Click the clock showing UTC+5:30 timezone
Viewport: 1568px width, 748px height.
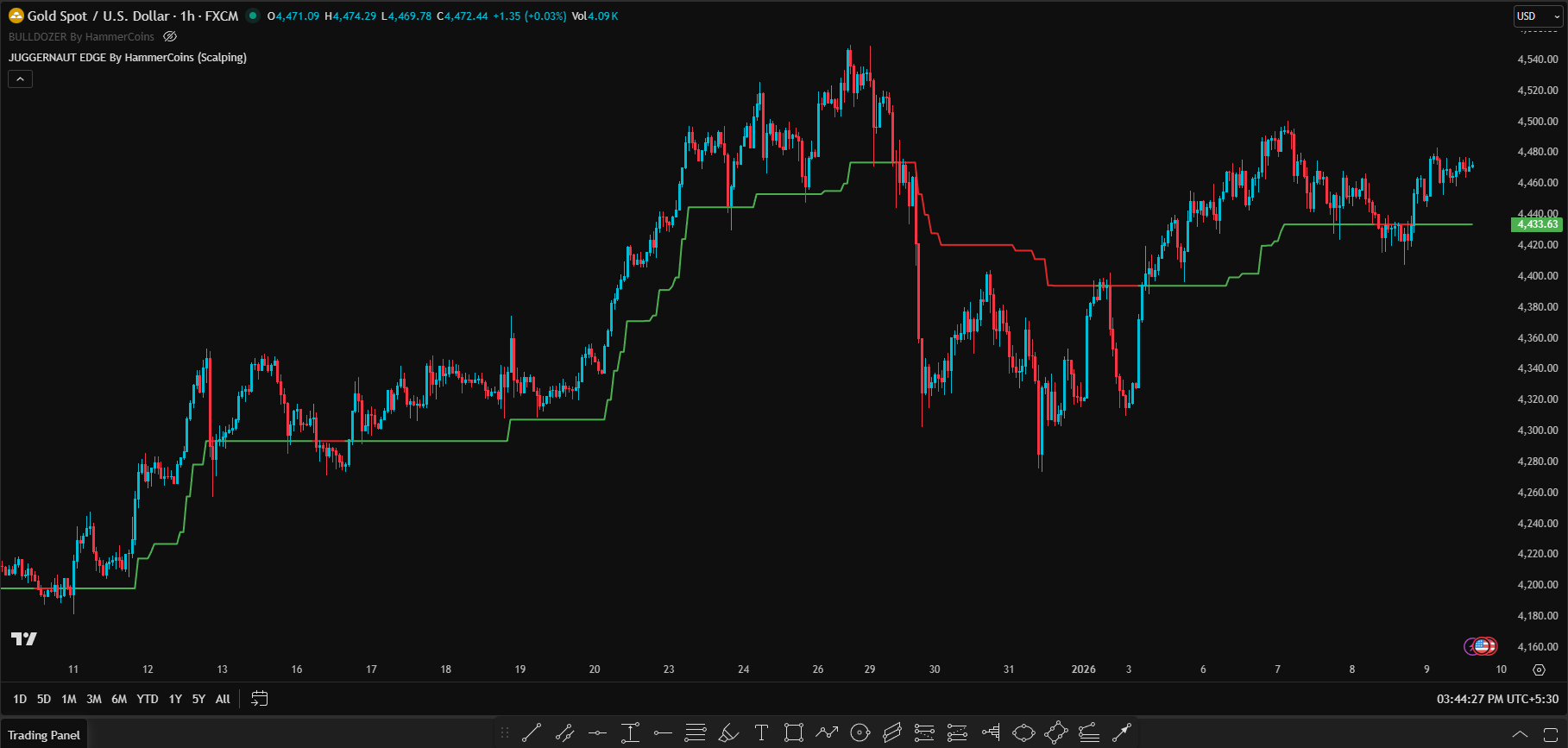click(1497, 699)
